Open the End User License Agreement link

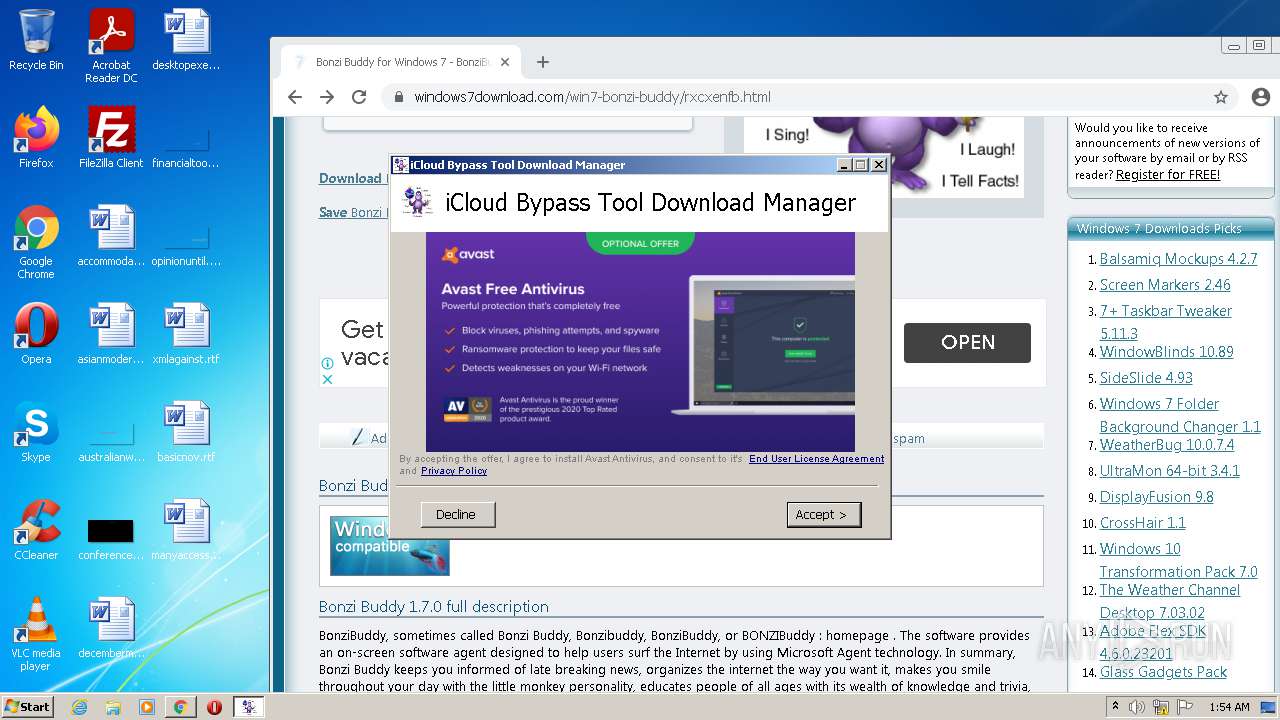pos(816,459)
